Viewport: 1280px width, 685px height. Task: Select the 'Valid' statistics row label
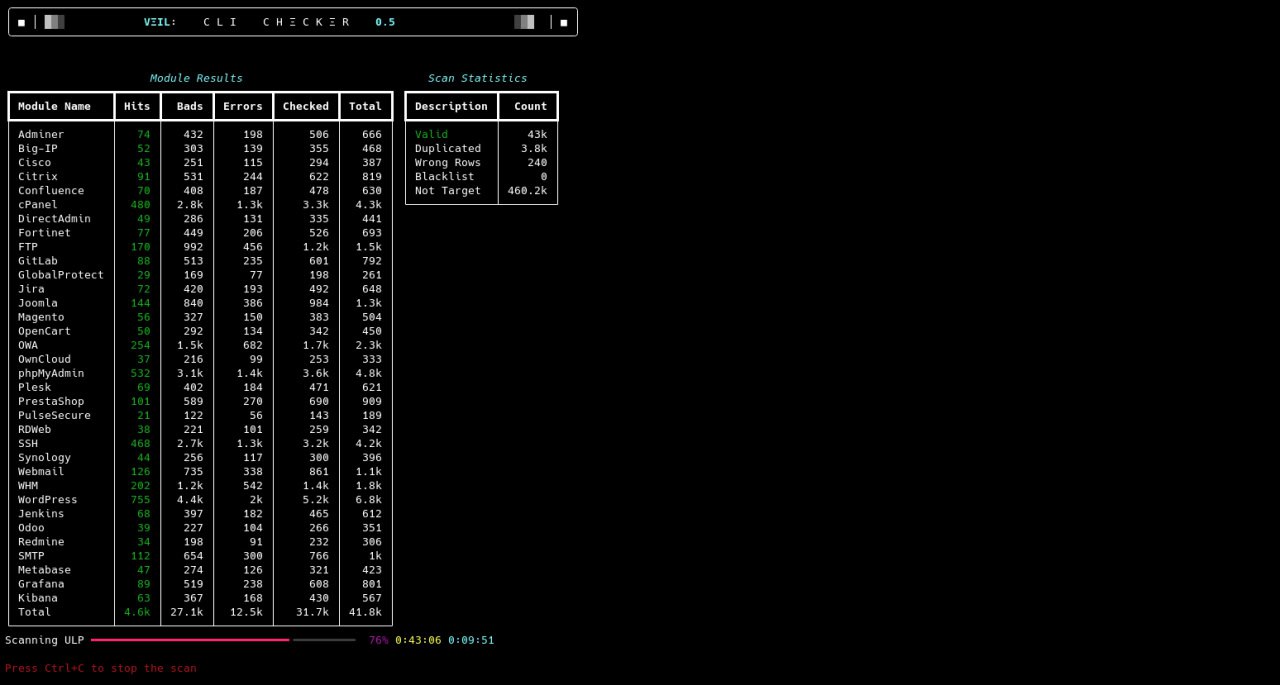click(432, 134)
